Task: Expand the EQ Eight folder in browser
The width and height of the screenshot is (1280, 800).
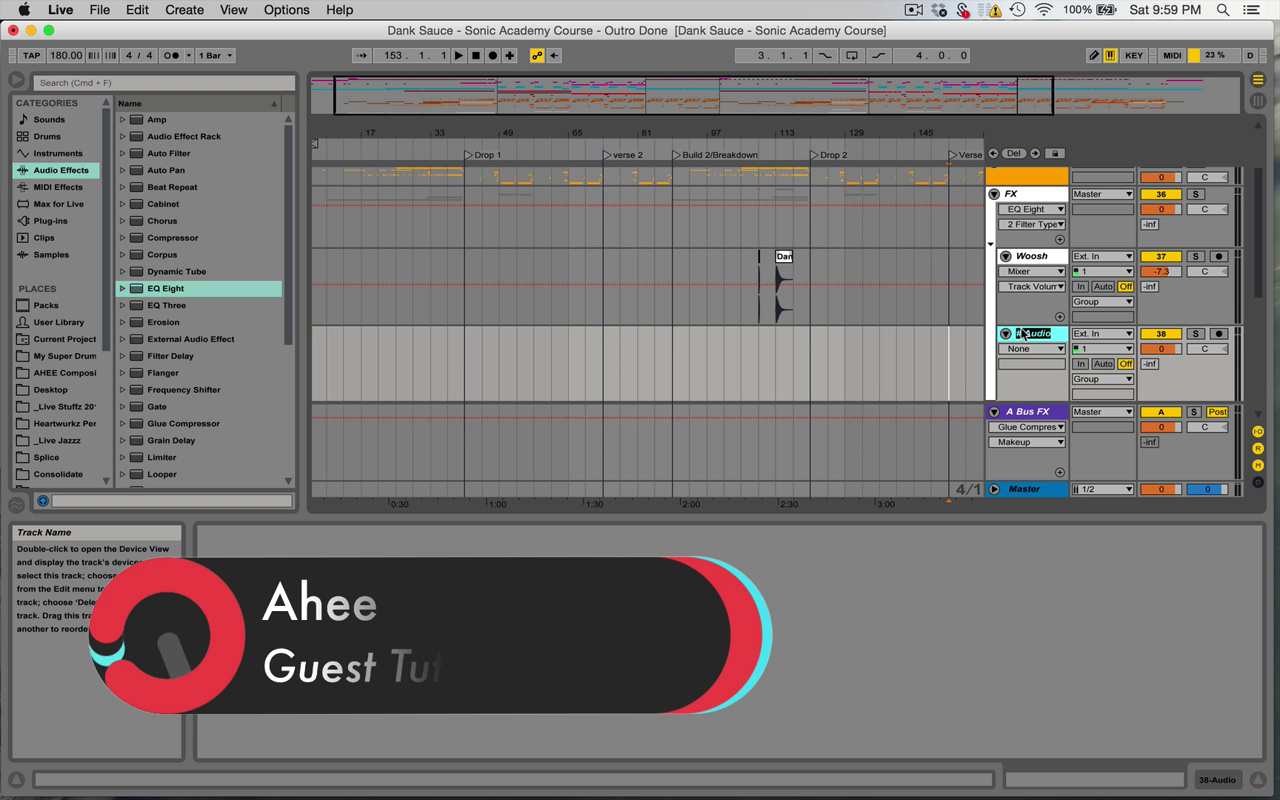Action: [x=123, y=289]
